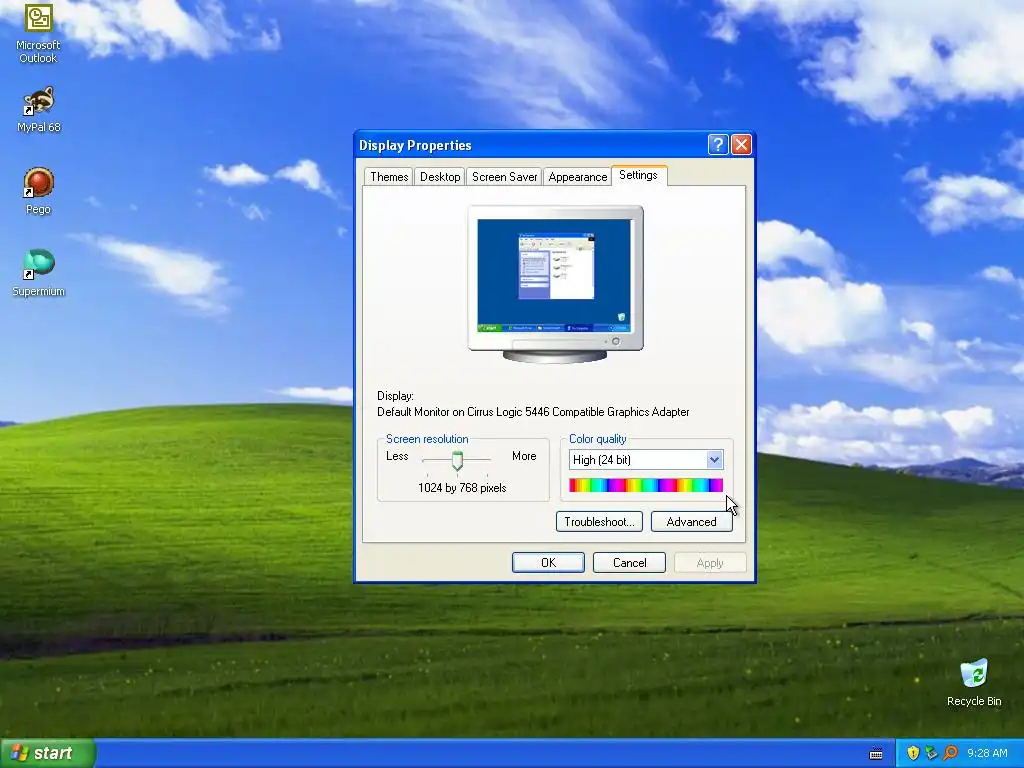Select the Recycle Bin icon
This screenshot has height=768, width=1024.
click(974, 683)
